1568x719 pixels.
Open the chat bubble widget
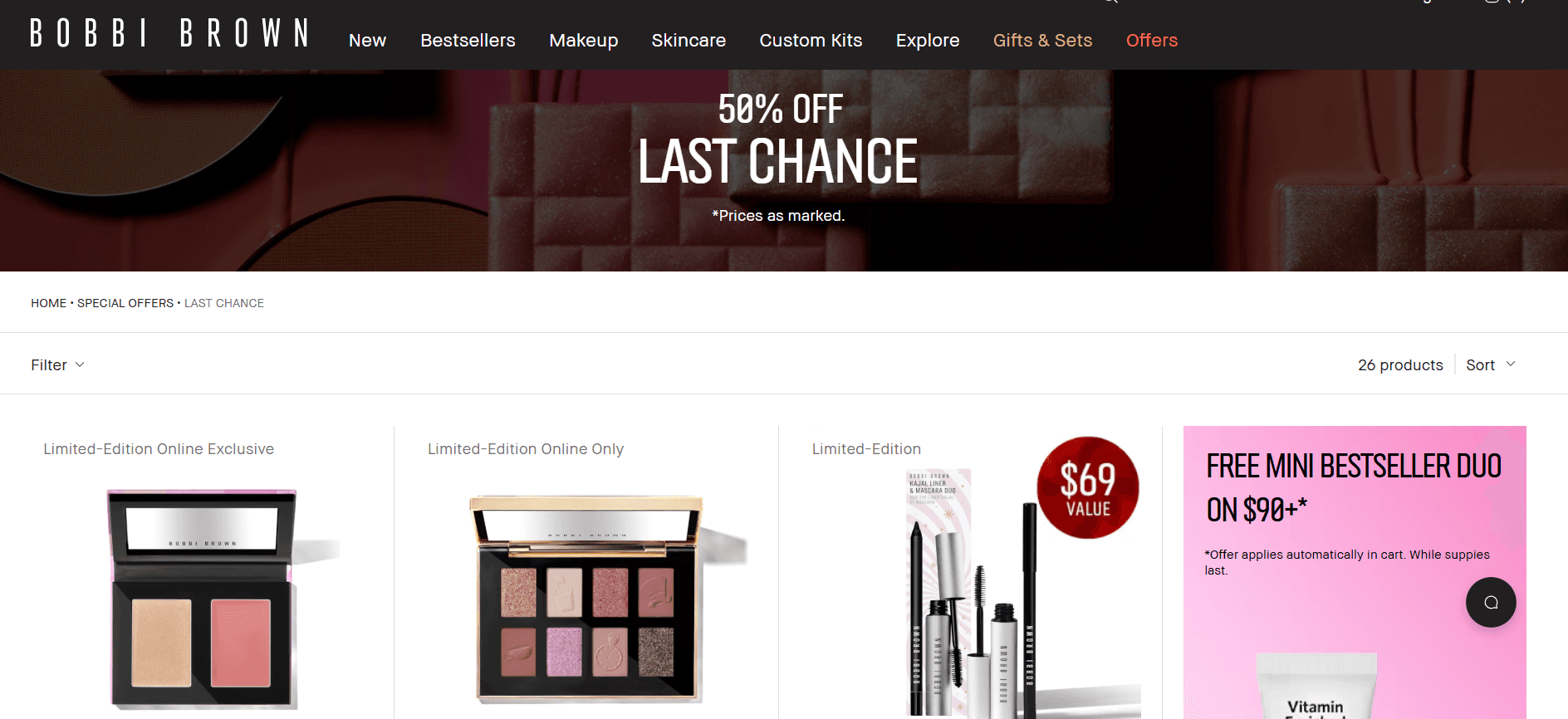coord(1491,602)
